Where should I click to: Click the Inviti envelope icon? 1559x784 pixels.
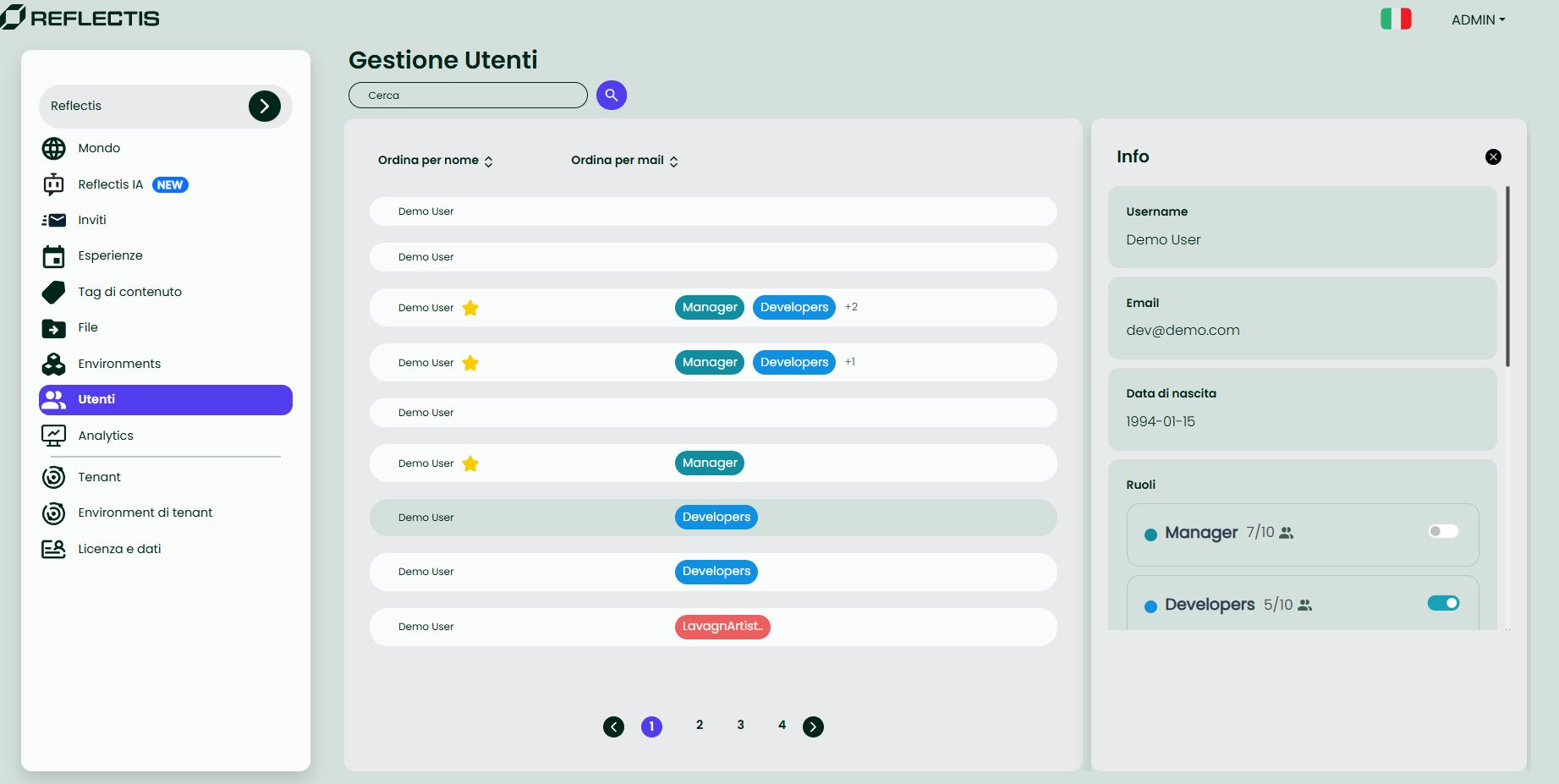point(53,220)
